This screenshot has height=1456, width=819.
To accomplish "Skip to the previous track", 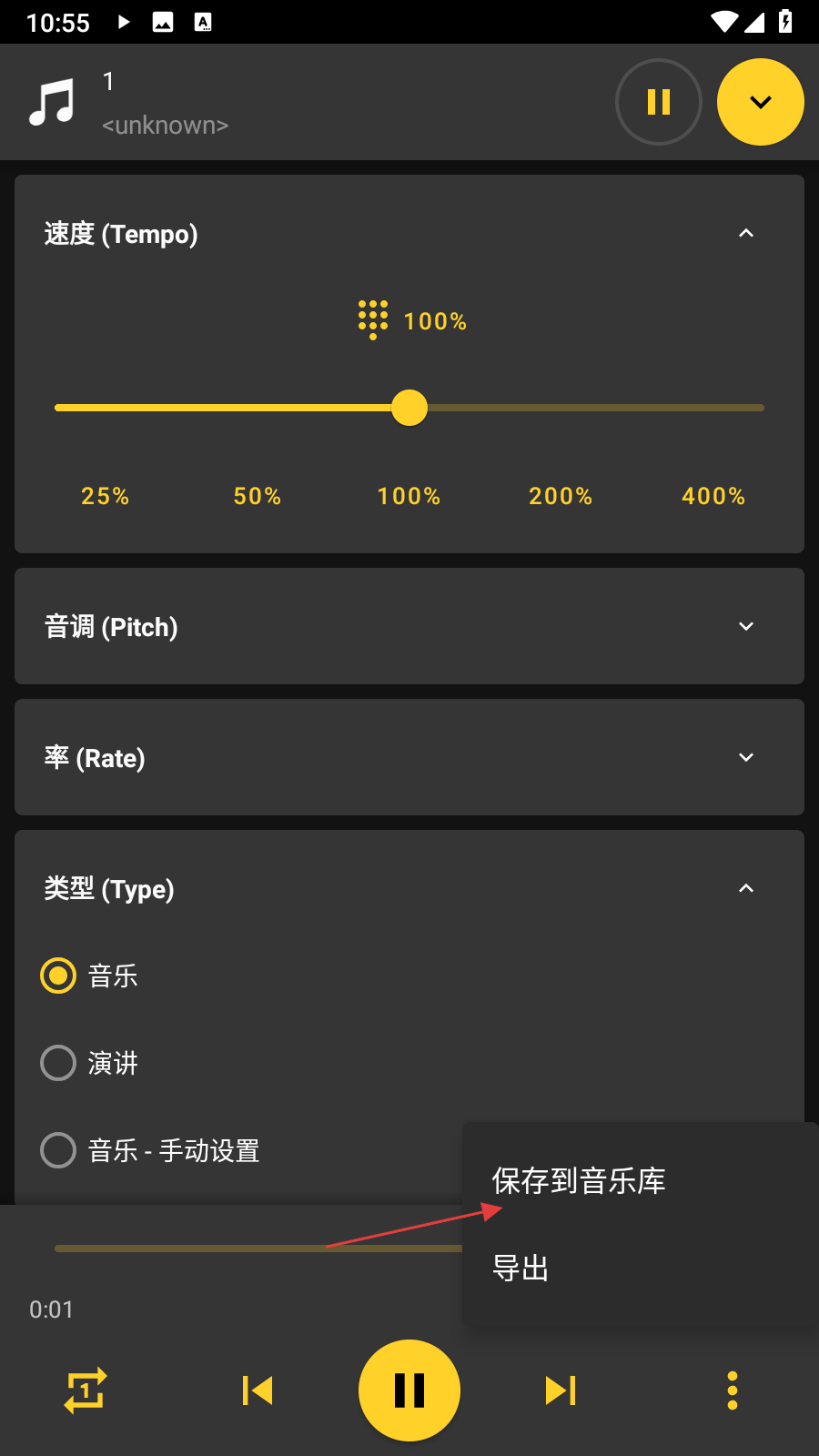I will (x=258, y=1390).
